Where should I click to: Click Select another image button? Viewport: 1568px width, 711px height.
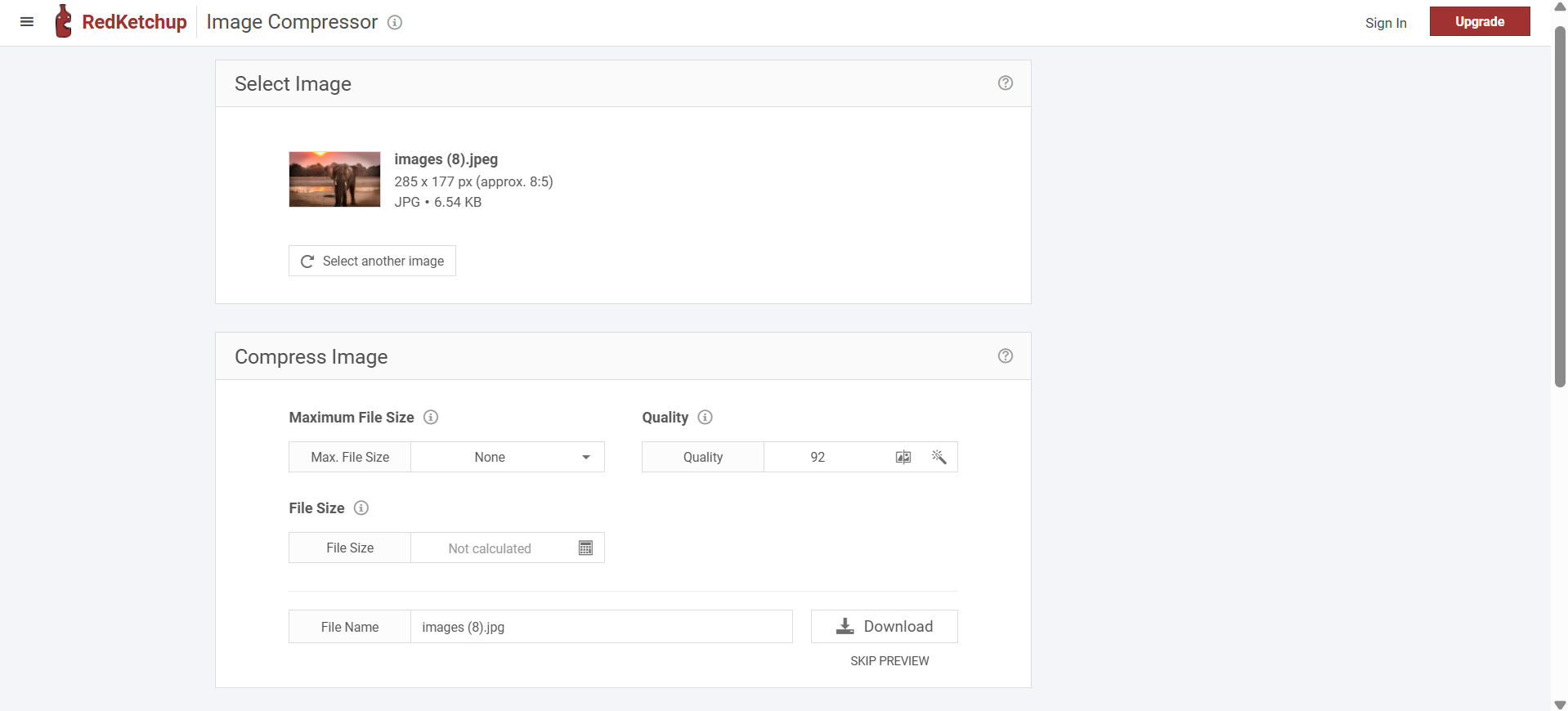pyautogui.click(x=372, y=262)
